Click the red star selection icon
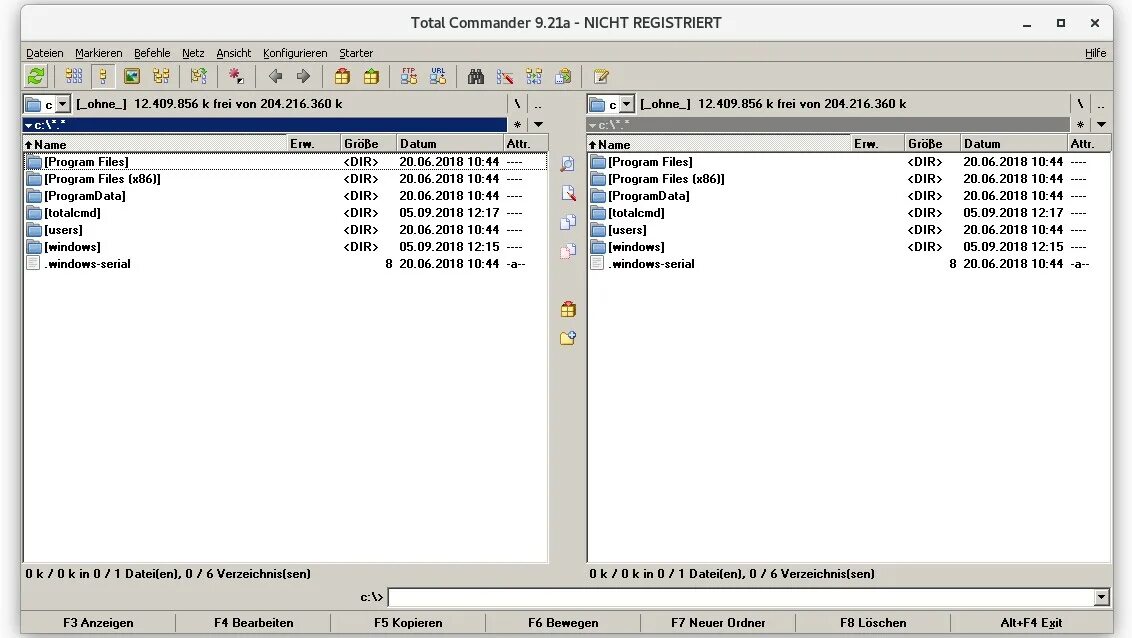 pyautogui.click(x=236, y=76)
